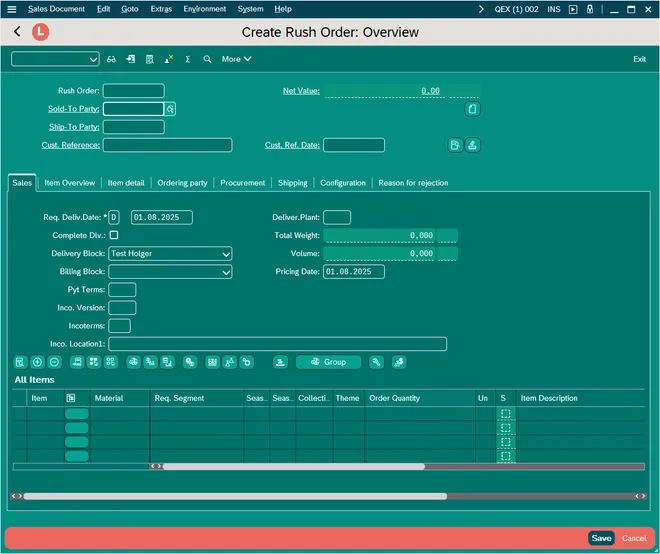
Task: Toggle the Complete Dlv. checkbox
Action: click(x=114, y=235)
